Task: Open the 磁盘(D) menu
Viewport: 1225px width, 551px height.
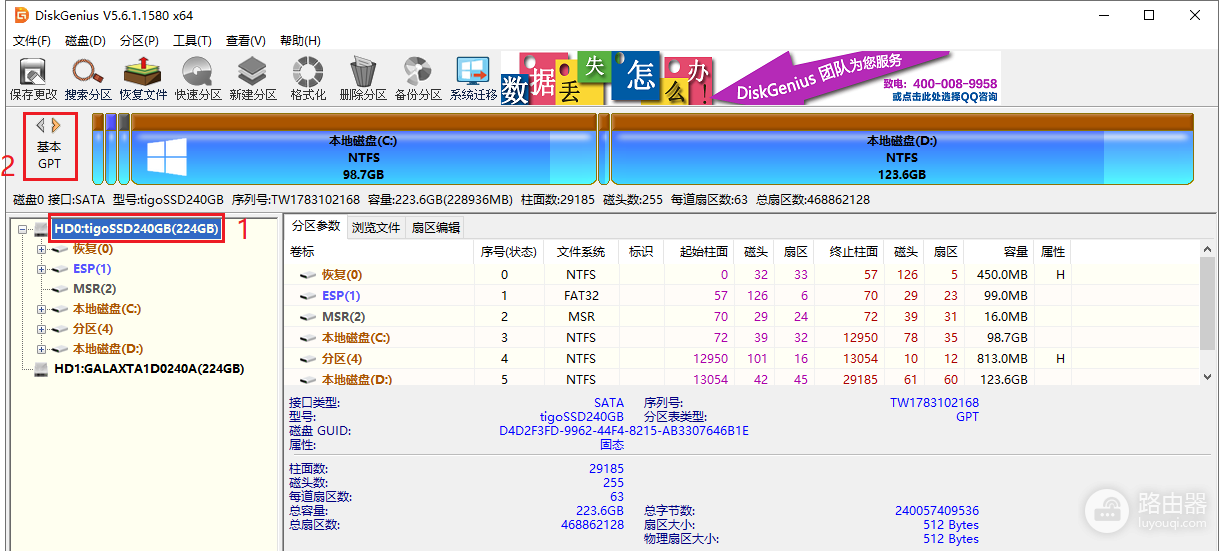Action: [85, 41]
